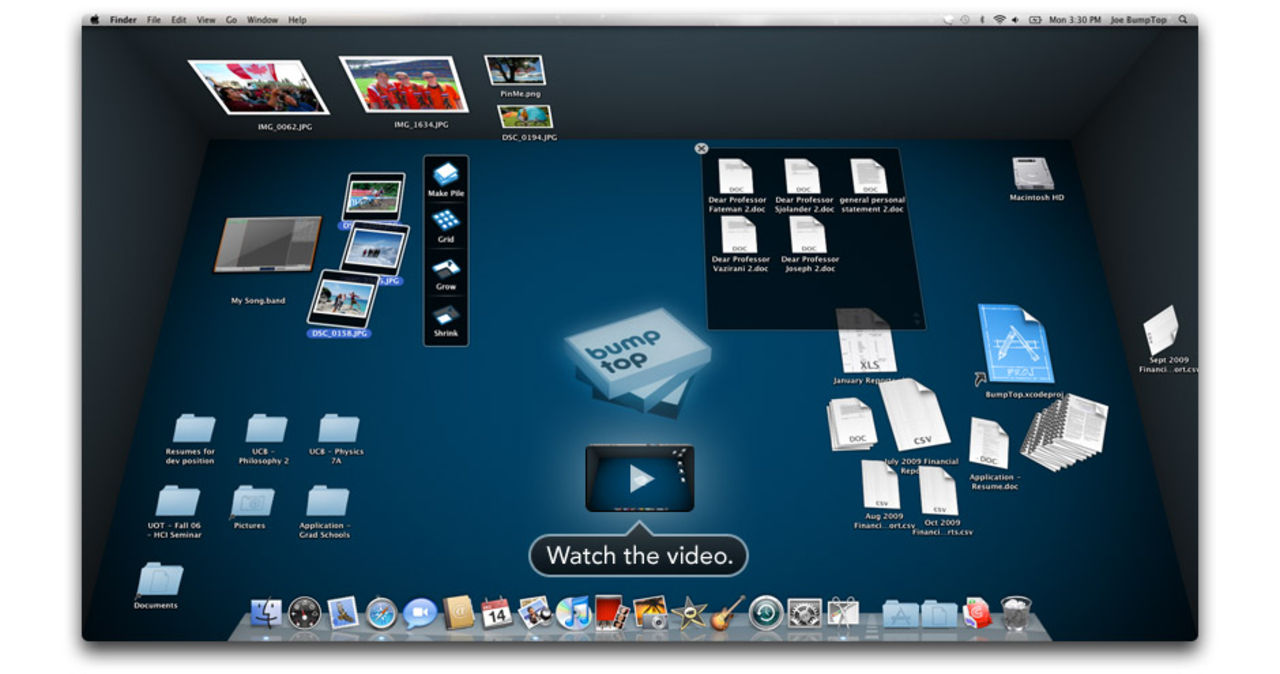Viewport: 1280px width, 674px height.
Task: Open the View menu
Action: tap(205, 19)
